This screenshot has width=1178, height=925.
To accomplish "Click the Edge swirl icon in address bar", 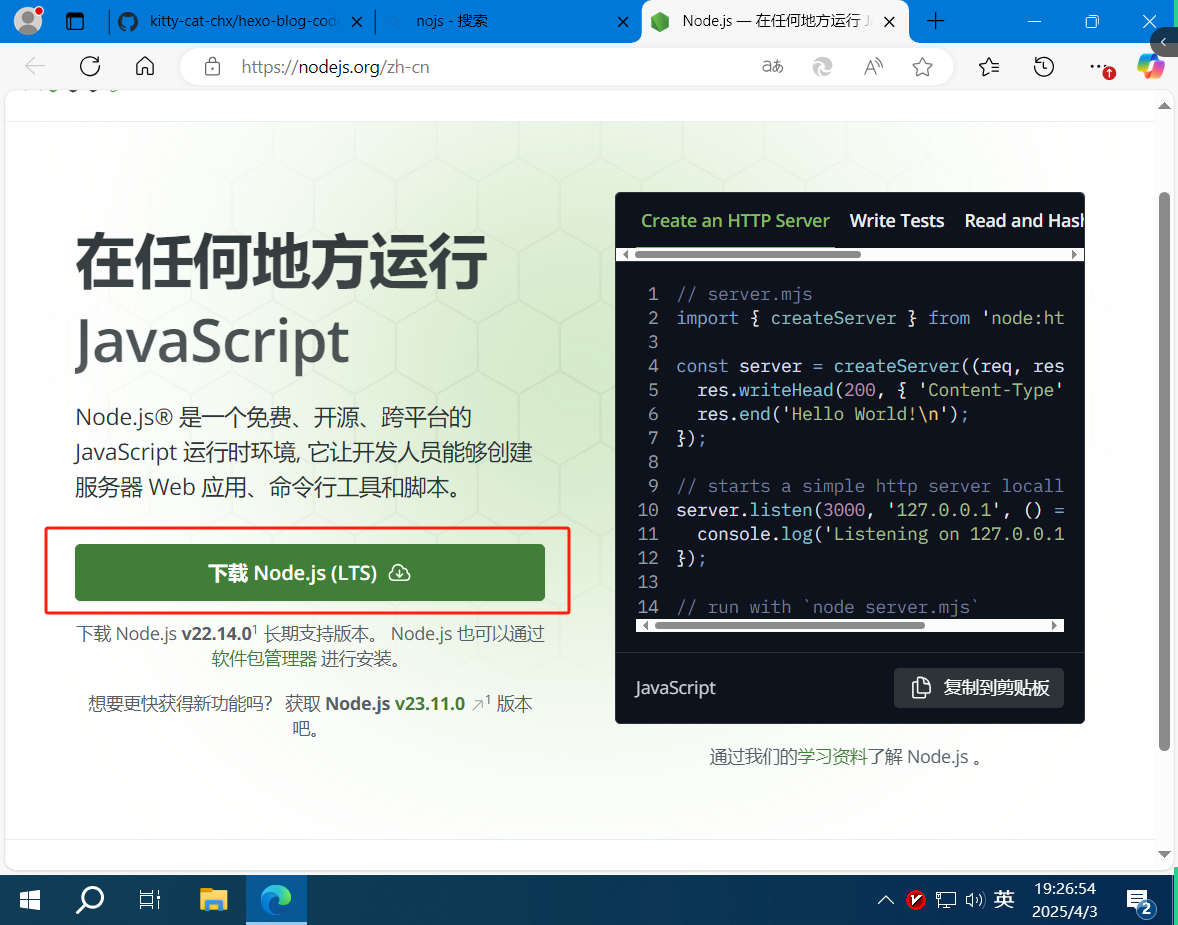I will [x=822, y=67].
